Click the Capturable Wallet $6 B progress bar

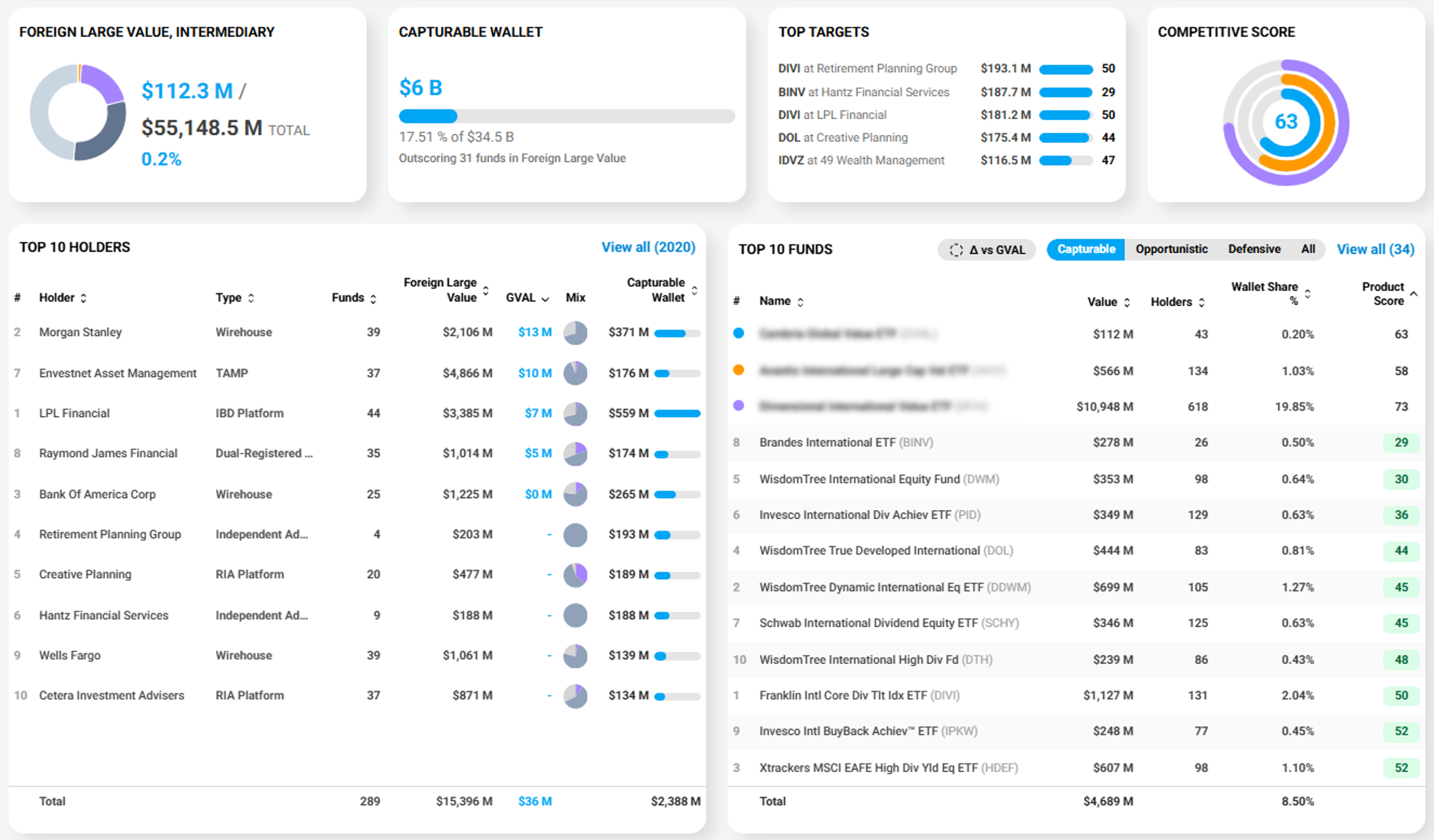tap(567, 116)
